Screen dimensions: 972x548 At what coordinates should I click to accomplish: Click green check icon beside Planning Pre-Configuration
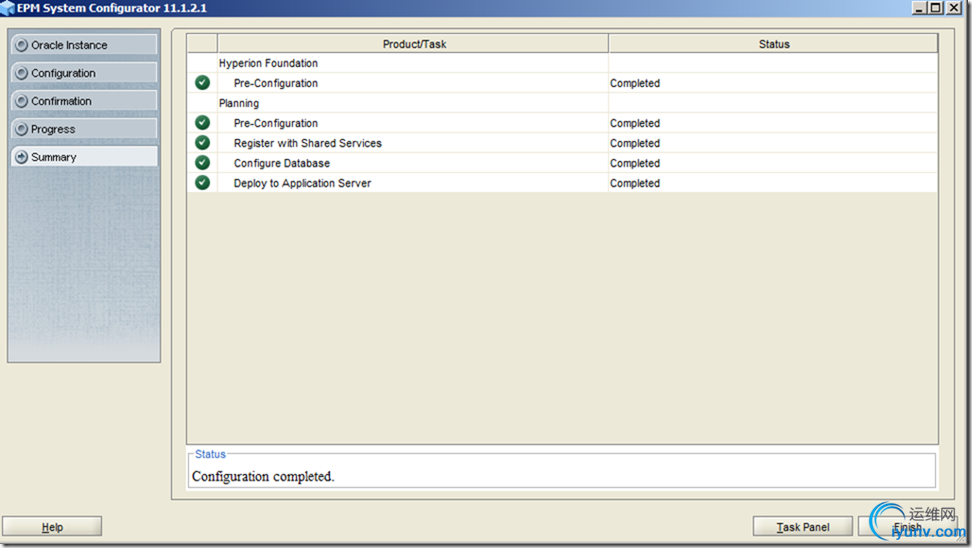pyautogui.click(x=202, y=123)
